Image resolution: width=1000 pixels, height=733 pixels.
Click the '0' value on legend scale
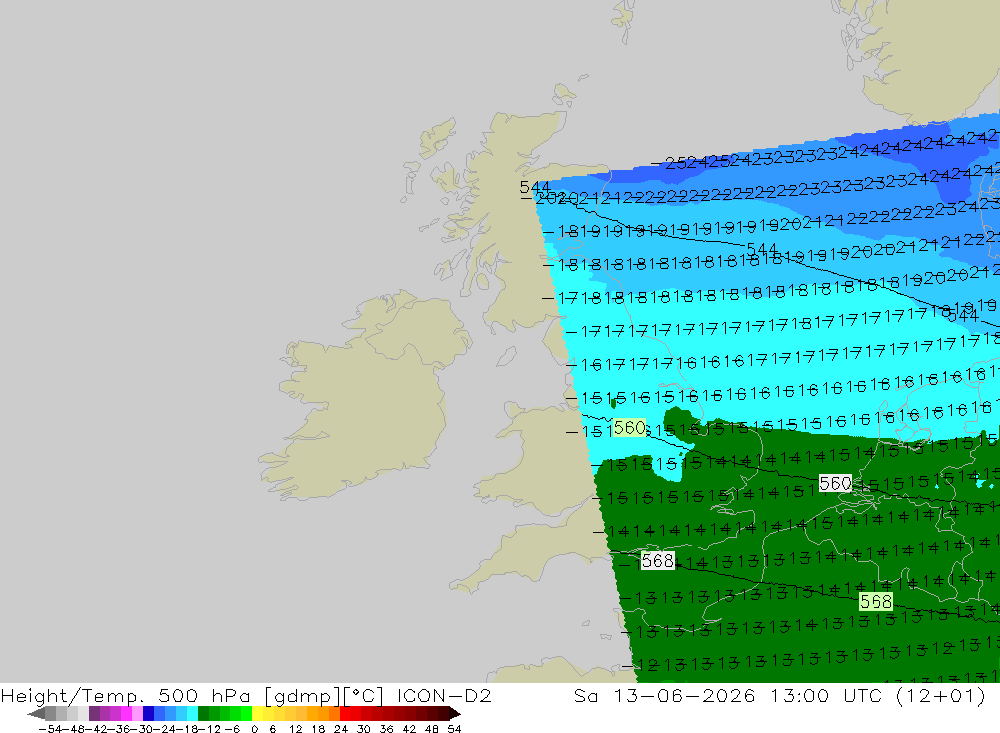click(x=254, y=729)
